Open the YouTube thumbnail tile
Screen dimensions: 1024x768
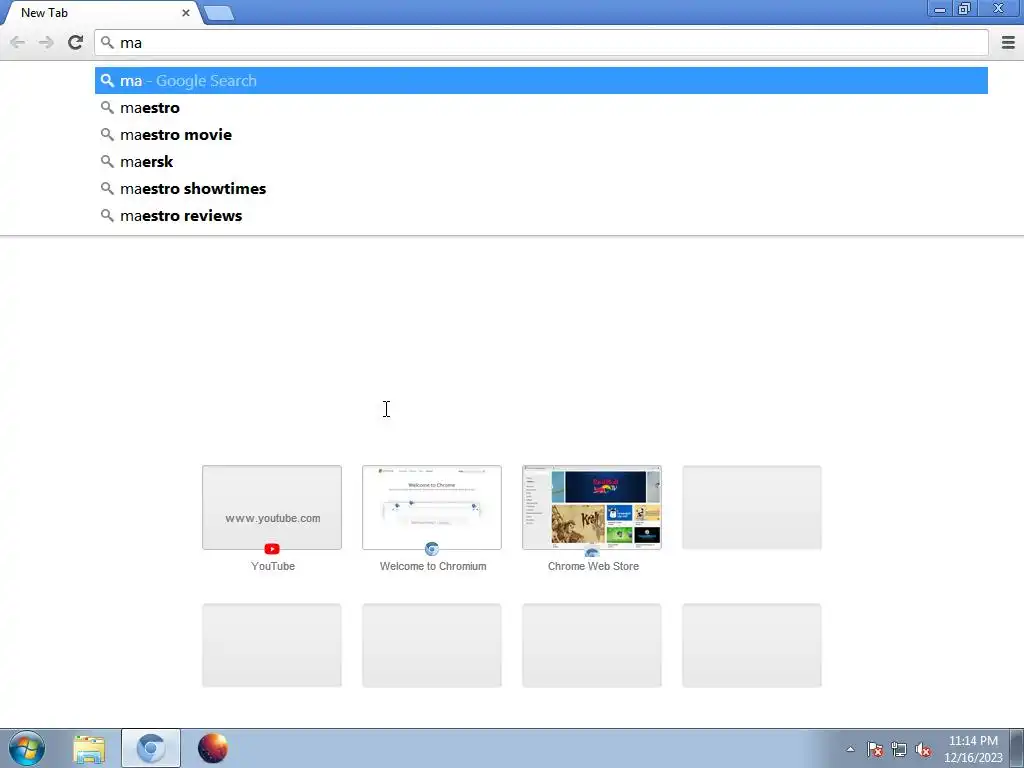[272, 507]
